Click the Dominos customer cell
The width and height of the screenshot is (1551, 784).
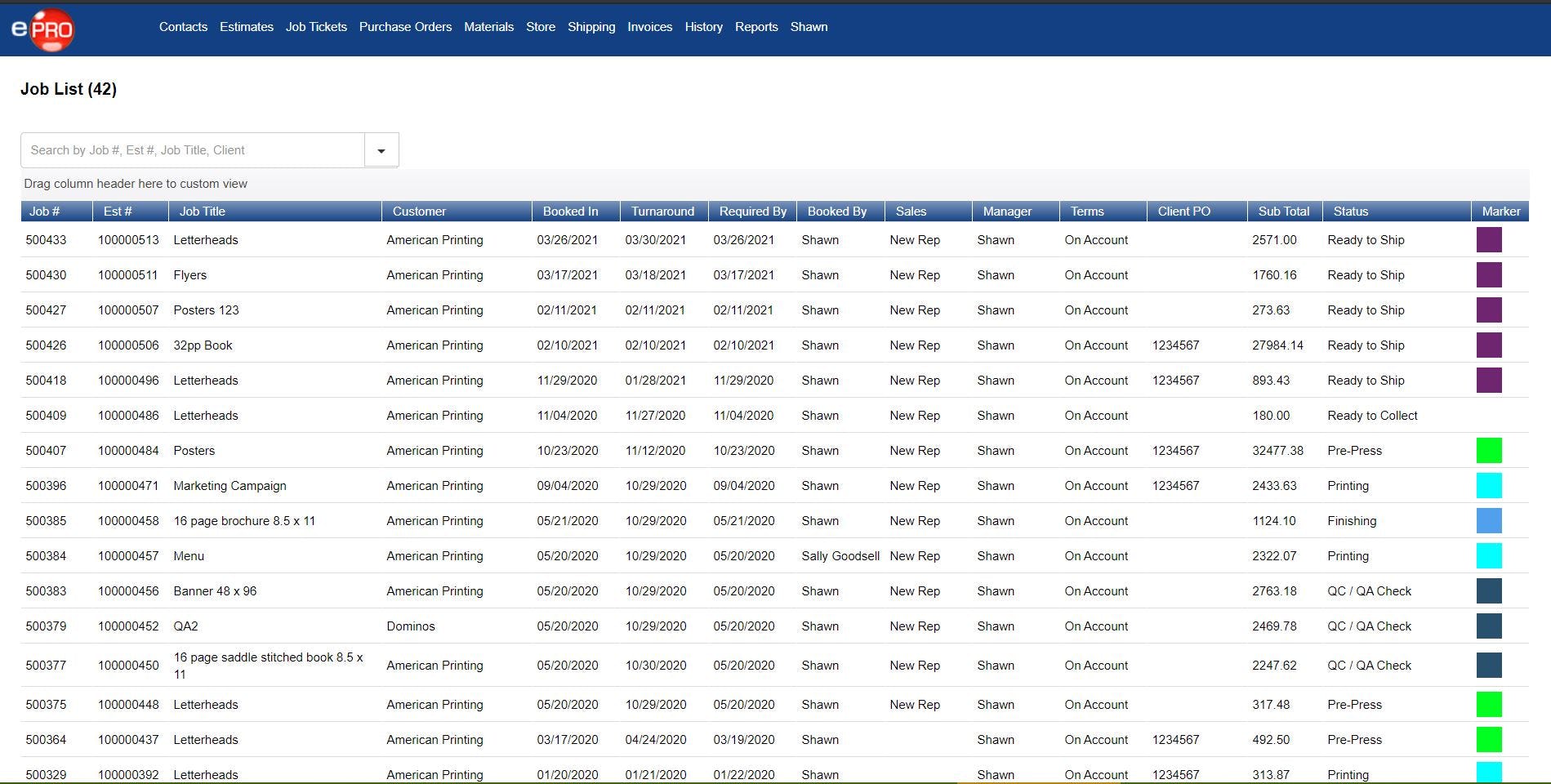point(411,626)
